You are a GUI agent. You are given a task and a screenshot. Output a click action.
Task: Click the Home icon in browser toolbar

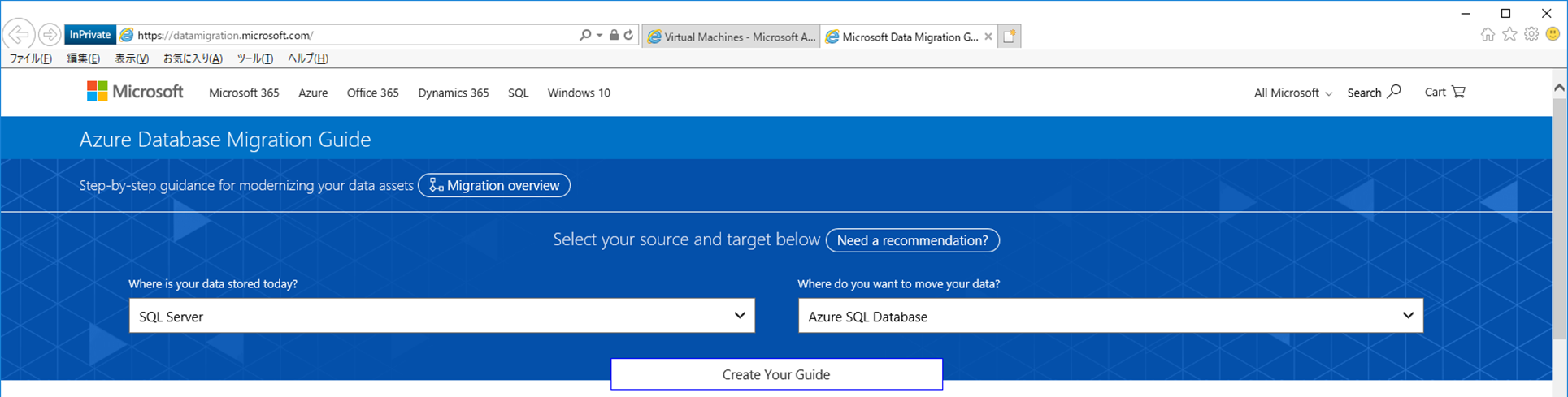1488,34
